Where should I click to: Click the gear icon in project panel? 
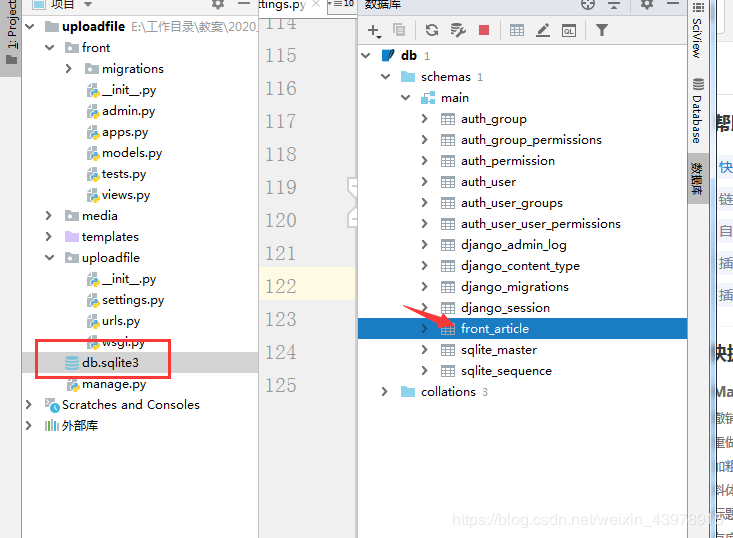[218, 4]
